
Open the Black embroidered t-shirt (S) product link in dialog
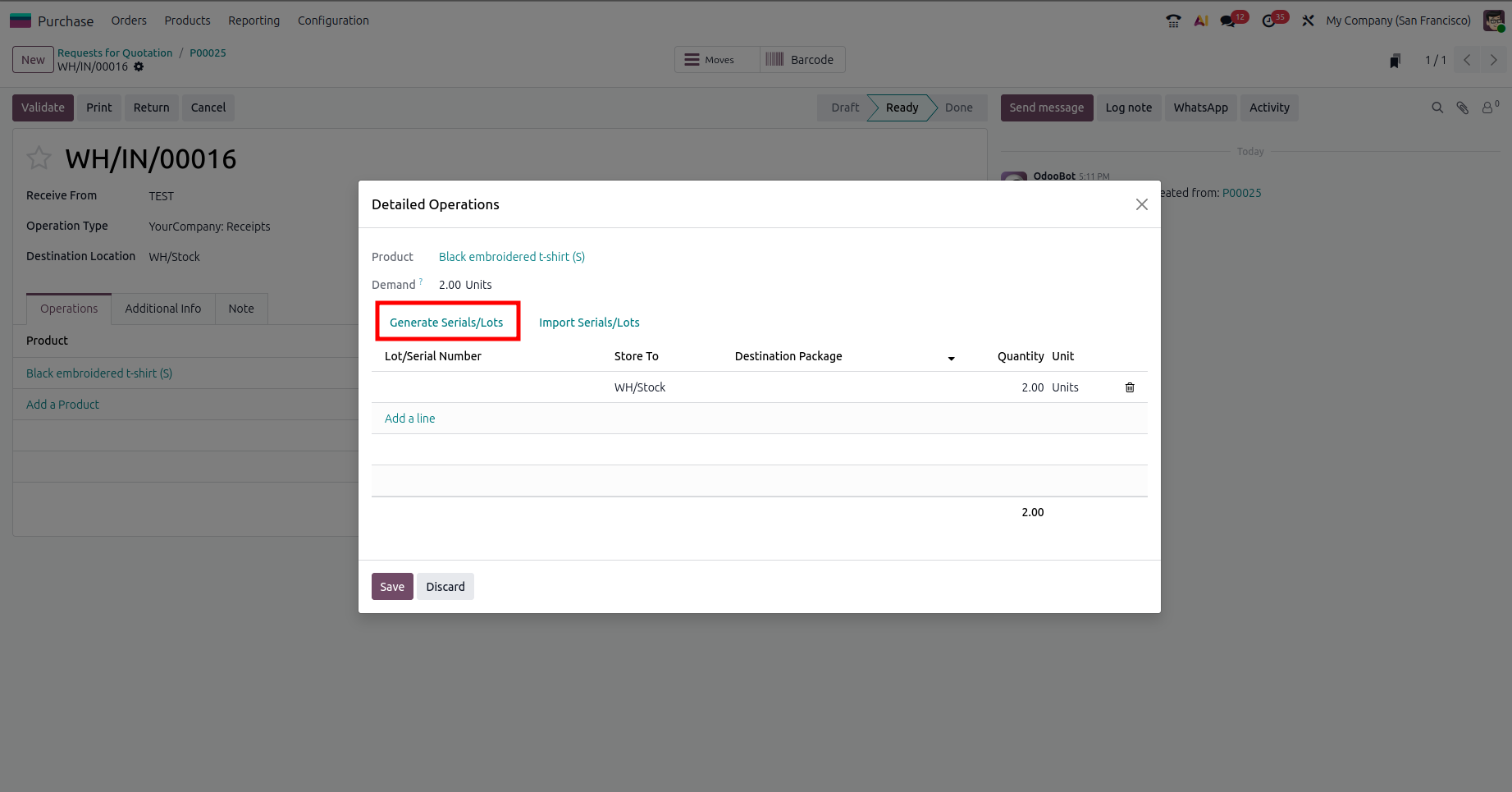point(512,257)
